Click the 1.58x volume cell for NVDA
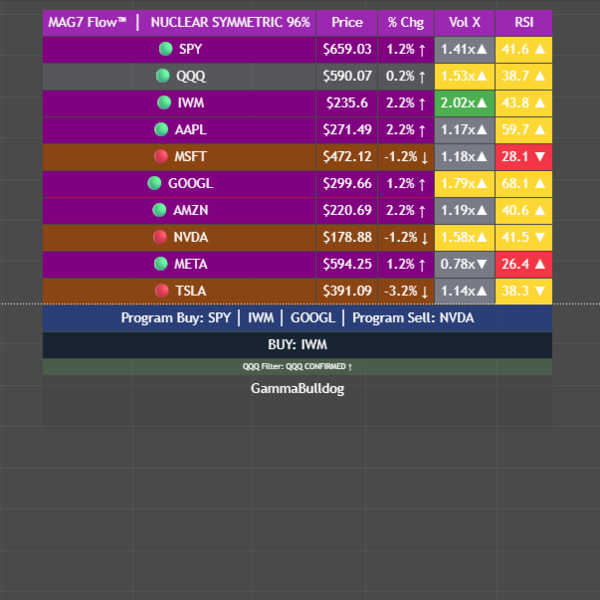Screen dimensions: 600x600 (465, 237)
